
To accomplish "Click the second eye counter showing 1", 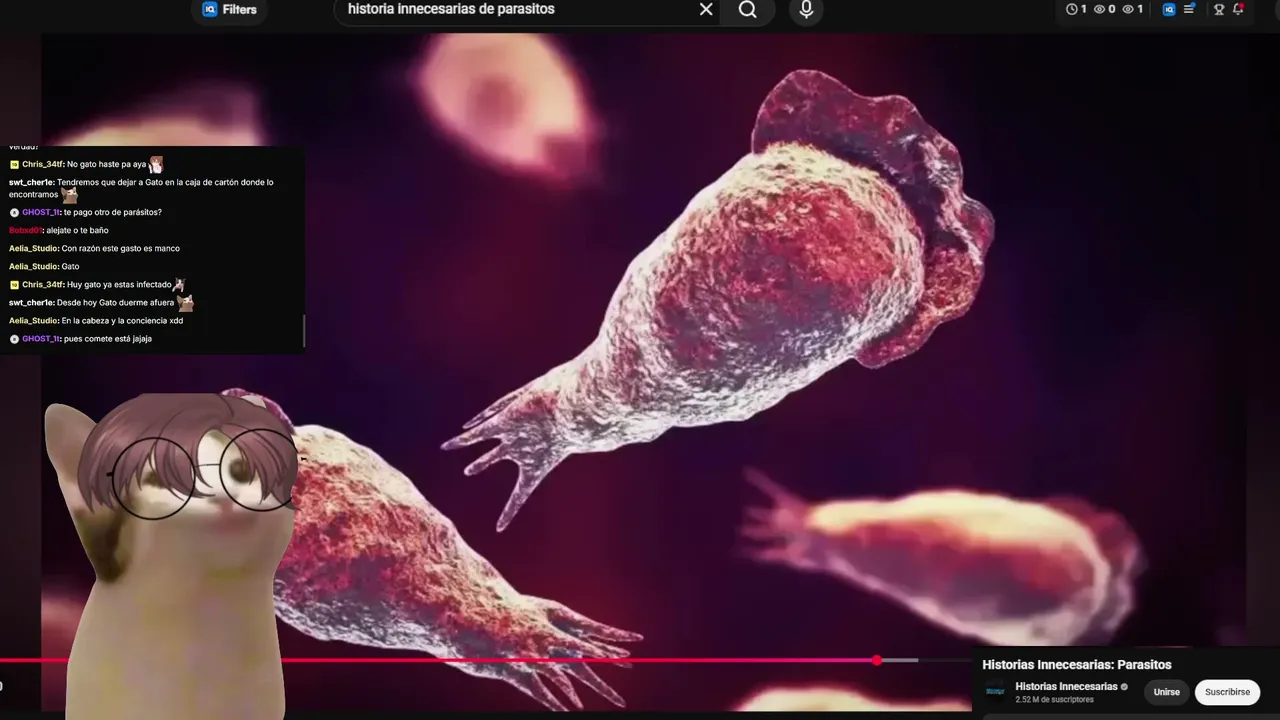I will point(1132,10).
